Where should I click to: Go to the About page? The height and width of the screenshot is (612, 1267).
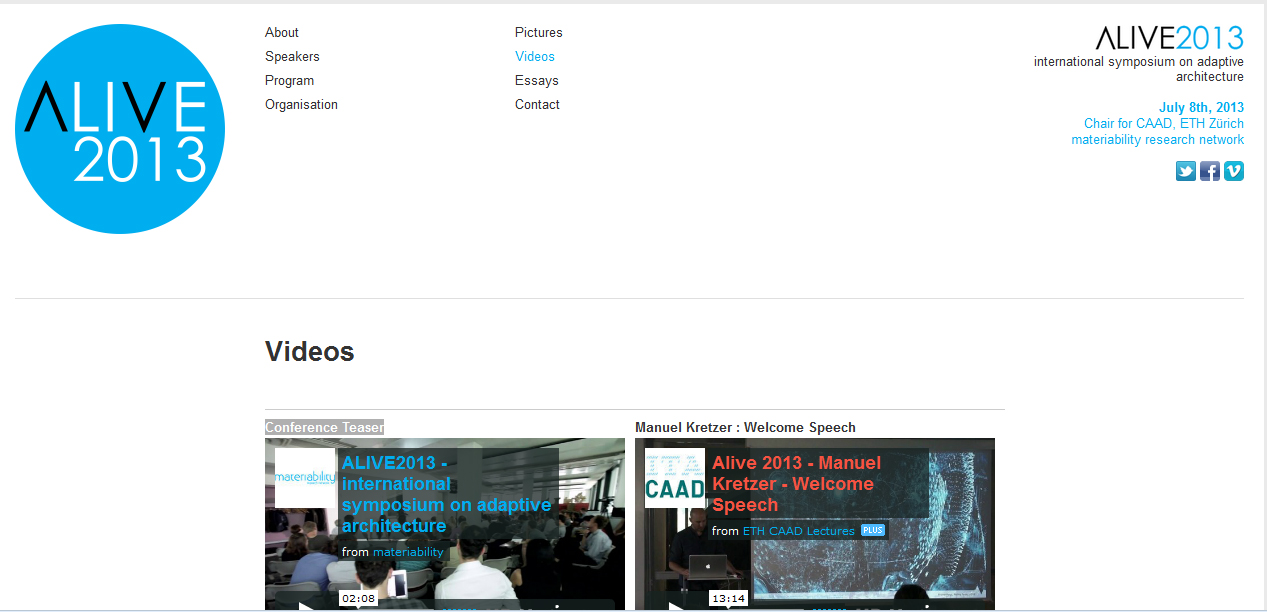pos(282,33)
